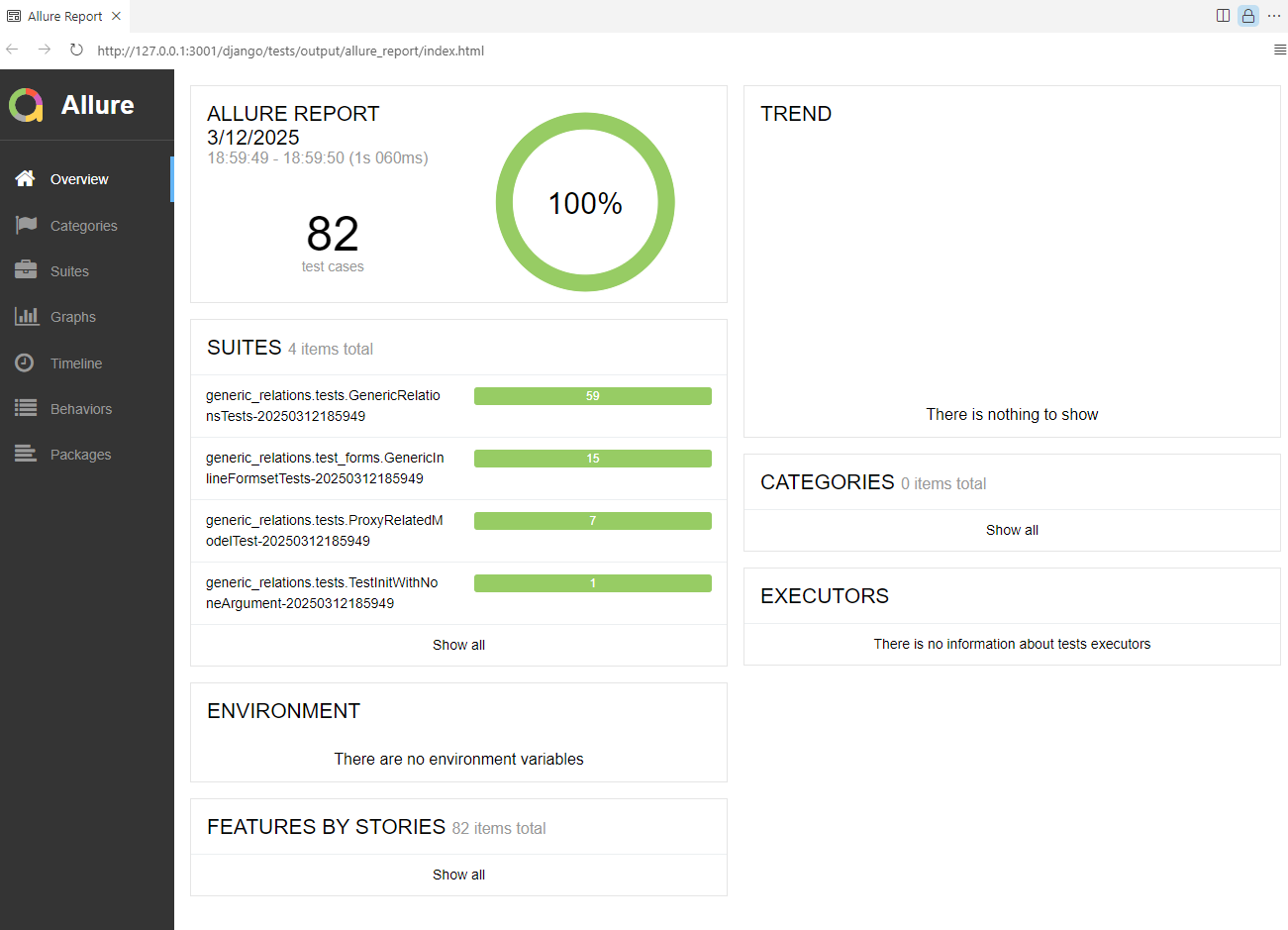Click the CATEGORIES widget heading

[828, 482]
